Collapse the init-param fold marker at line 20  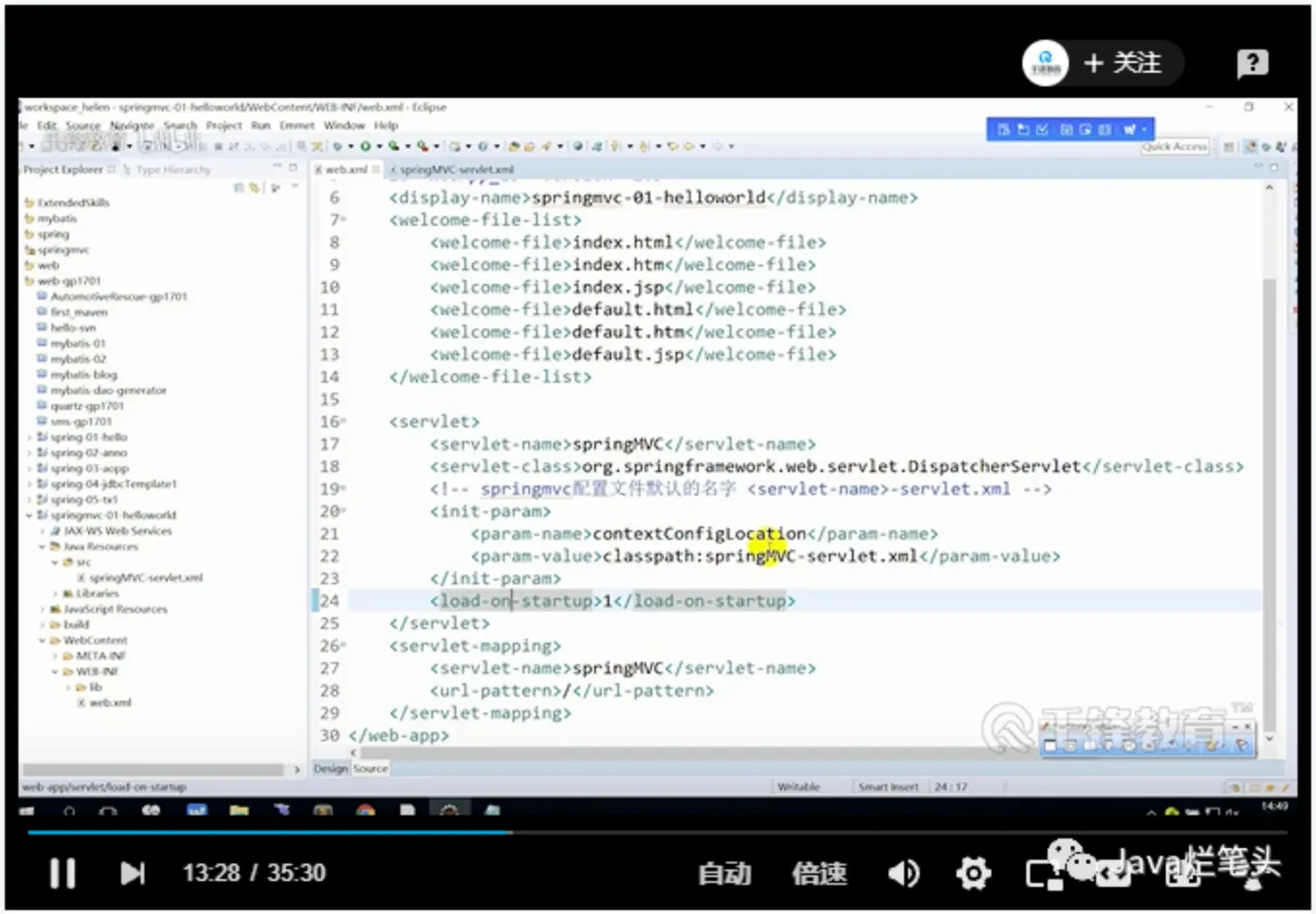(343, 512)
